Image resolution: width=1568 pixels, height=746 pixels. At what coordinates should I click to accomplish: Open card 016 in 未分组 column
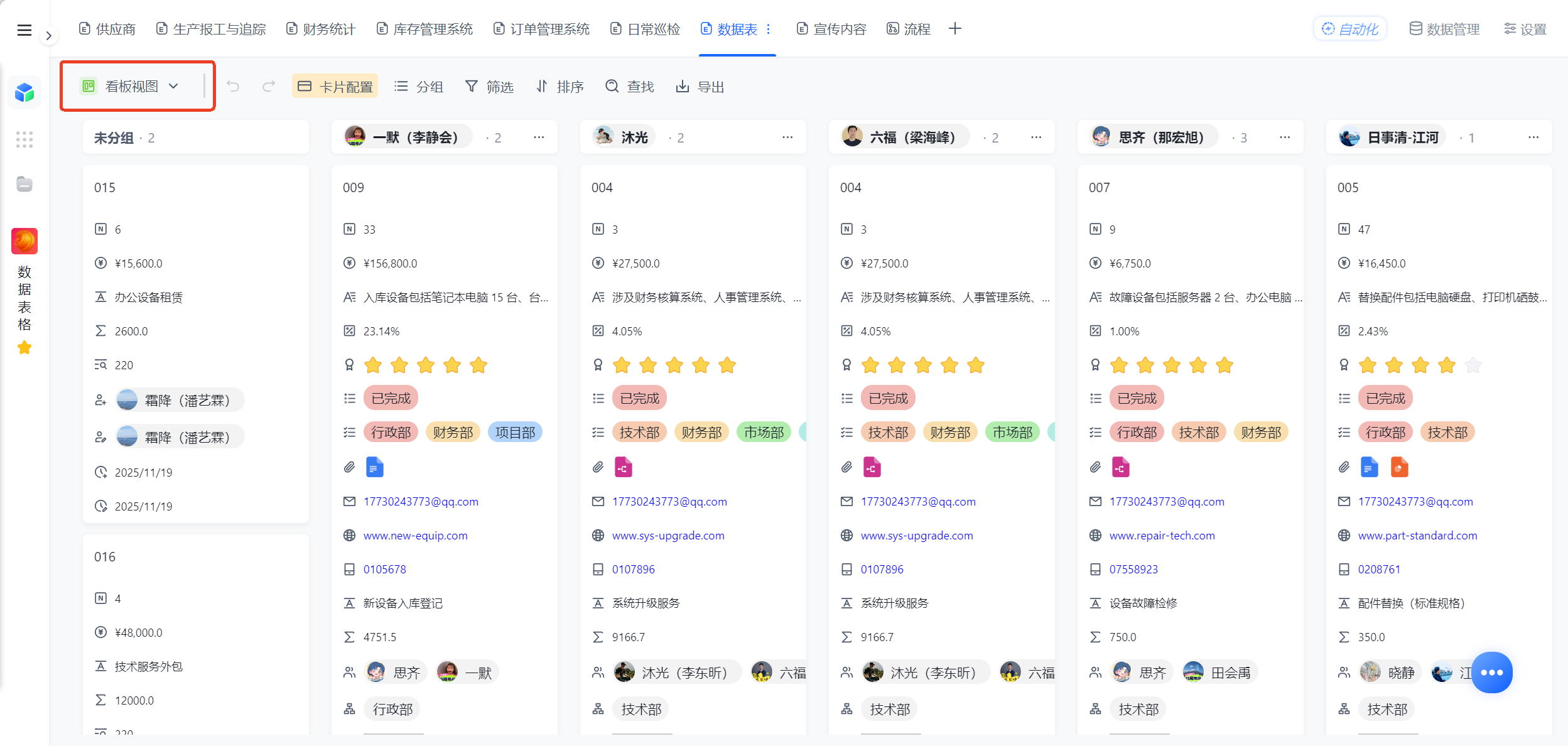(196, 634)
